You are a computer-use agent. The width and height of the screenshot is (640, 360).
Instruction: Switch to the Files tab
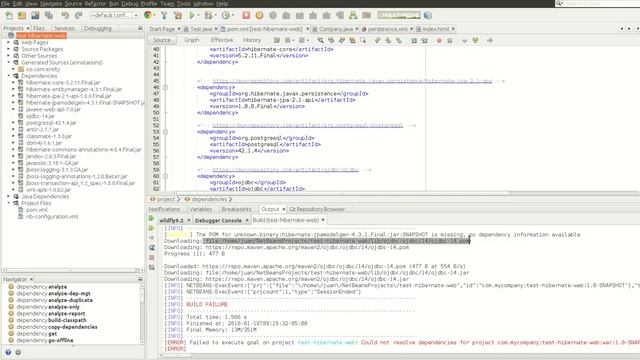coord(39,28)
